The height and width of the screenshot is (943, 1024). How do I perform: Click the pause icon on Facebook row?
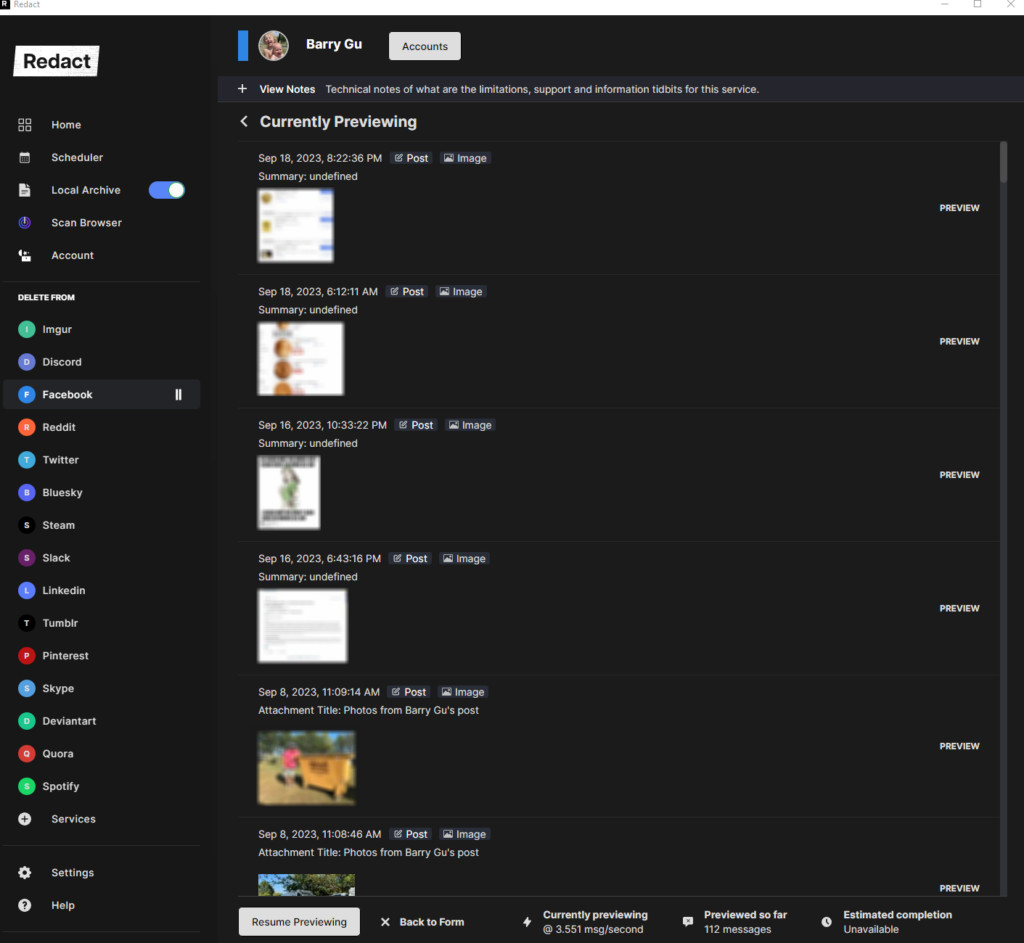coord(178,394)
